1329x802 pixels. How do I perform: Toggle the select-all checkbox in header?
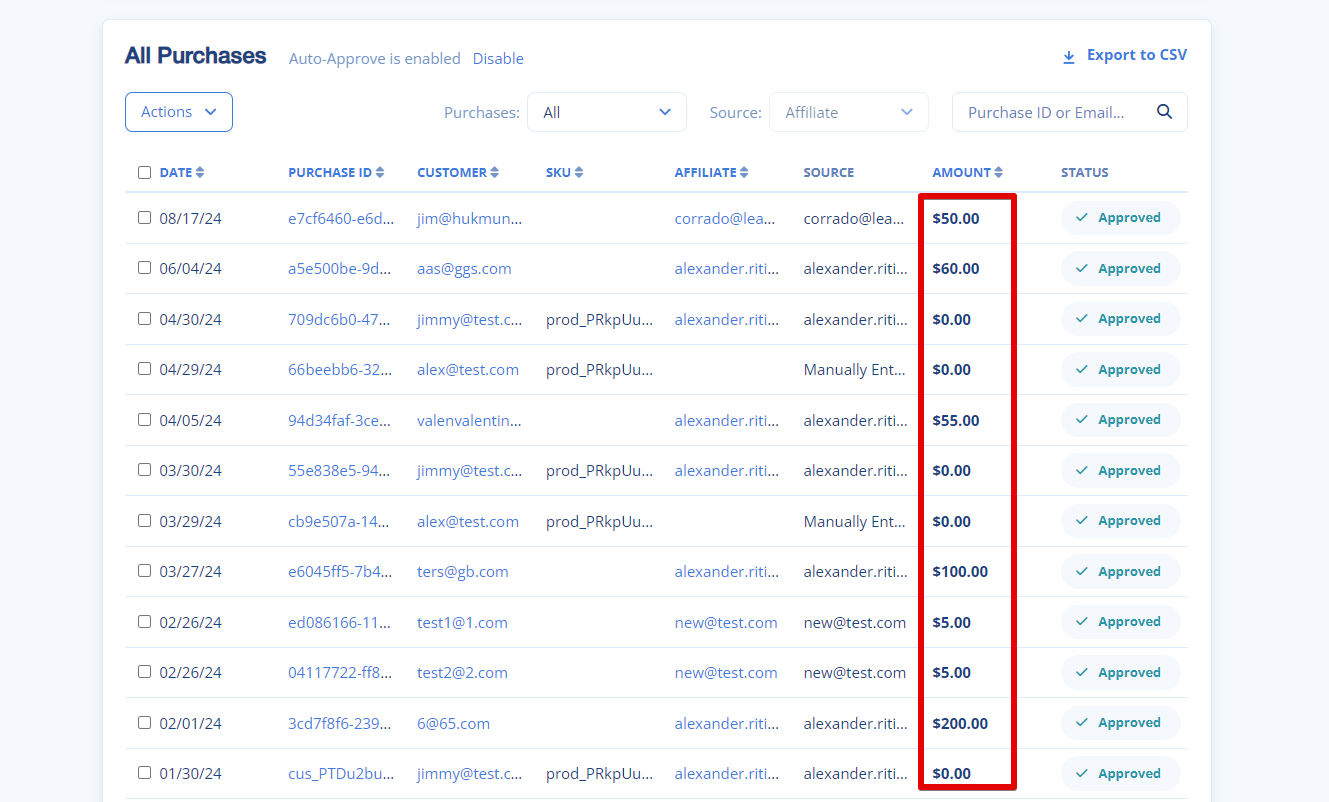[145, 172]
